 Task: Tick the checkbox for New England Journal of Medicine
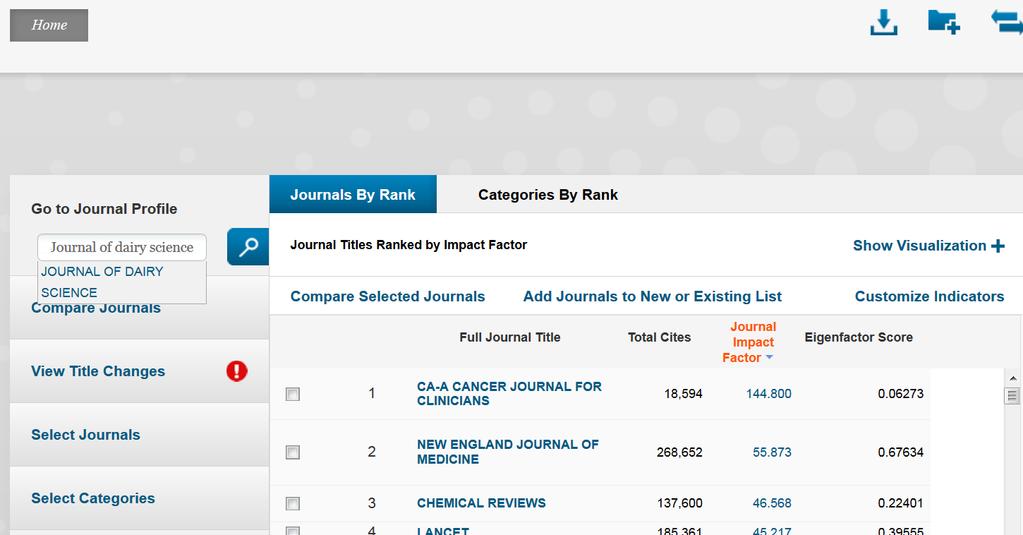(x=293, y=452)
